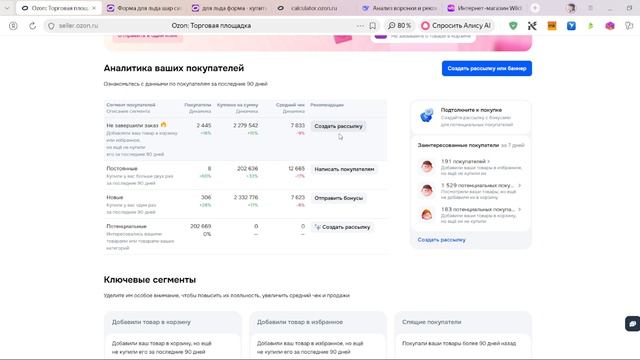Click the Спросить Алису AI button

tap(456, 26)
